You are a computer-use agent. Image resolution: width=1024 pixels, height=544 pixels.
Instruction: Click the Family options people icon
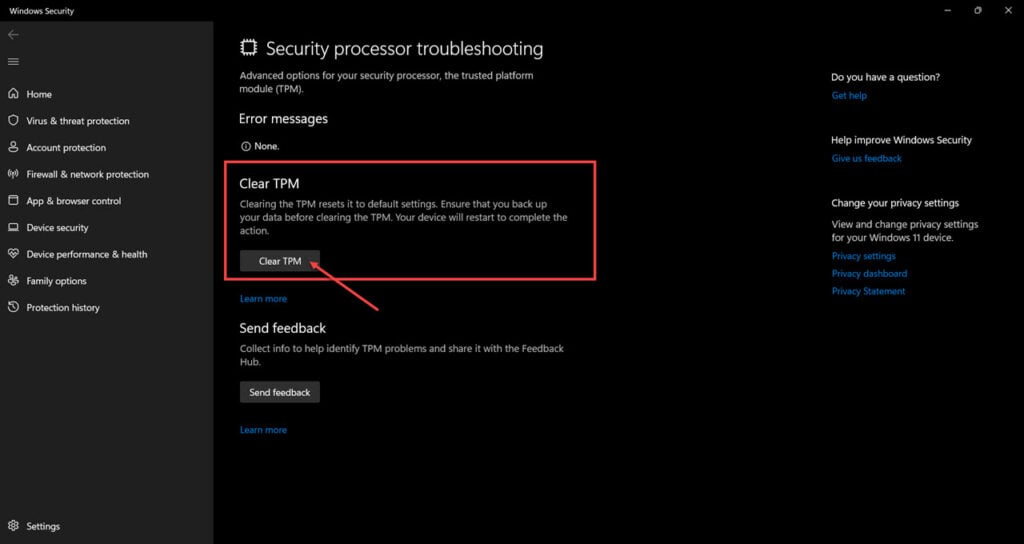click(13, 281)
